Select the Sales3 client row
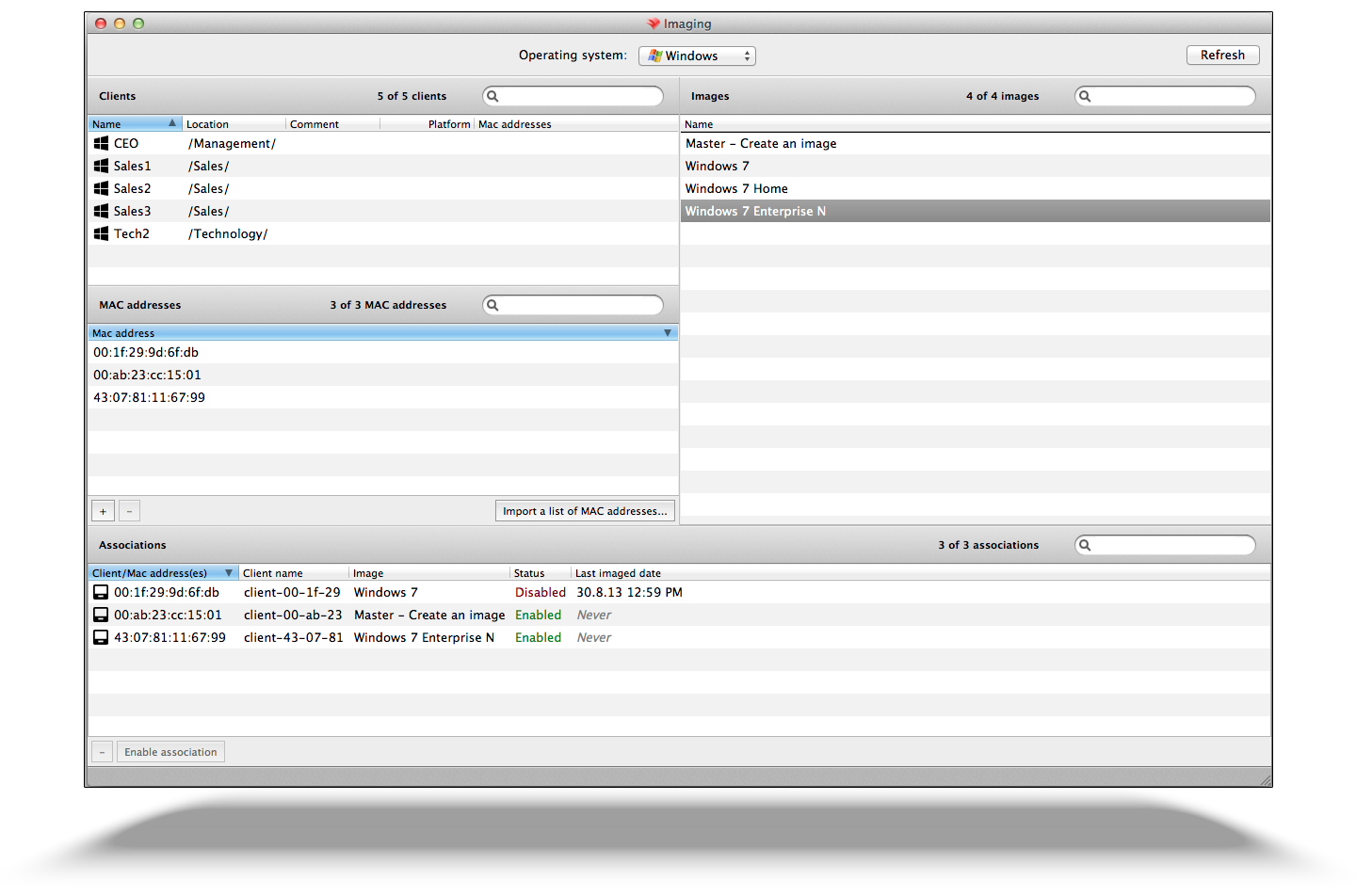 (382, 211)
